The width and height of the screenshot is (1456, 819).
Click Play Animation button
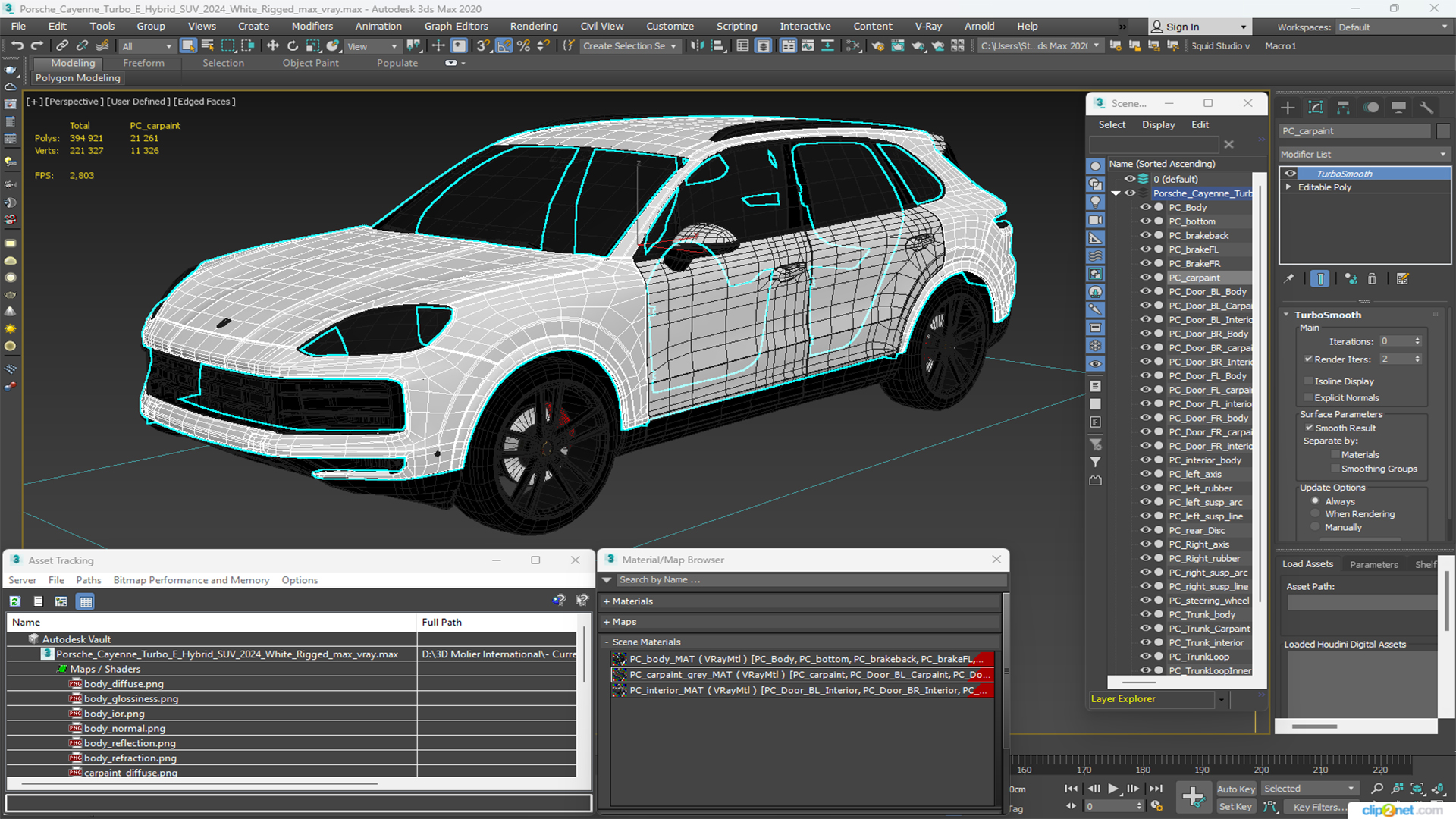click(1113, 789)
